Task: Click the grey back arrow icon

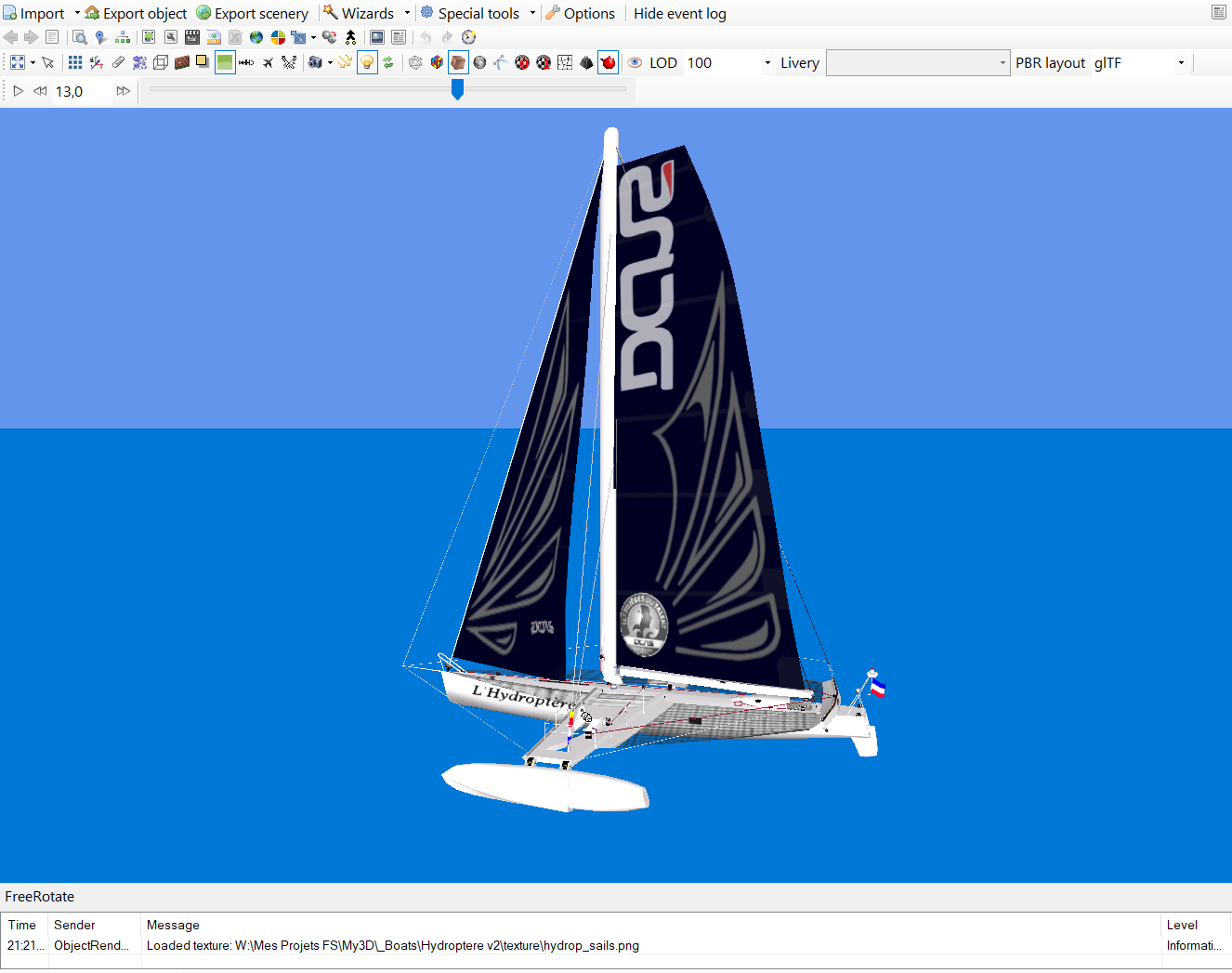Action: 11,37
